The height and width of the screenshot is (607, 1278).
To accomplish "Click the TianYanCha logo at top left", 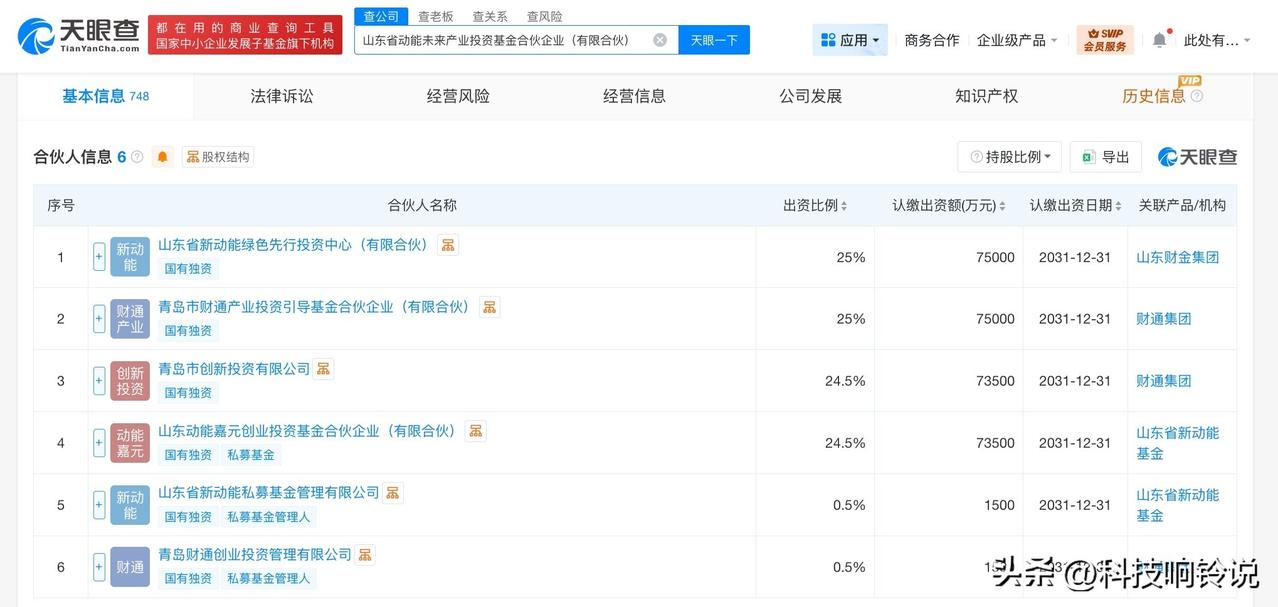I will pyautogui.click(x=79, y=36).
